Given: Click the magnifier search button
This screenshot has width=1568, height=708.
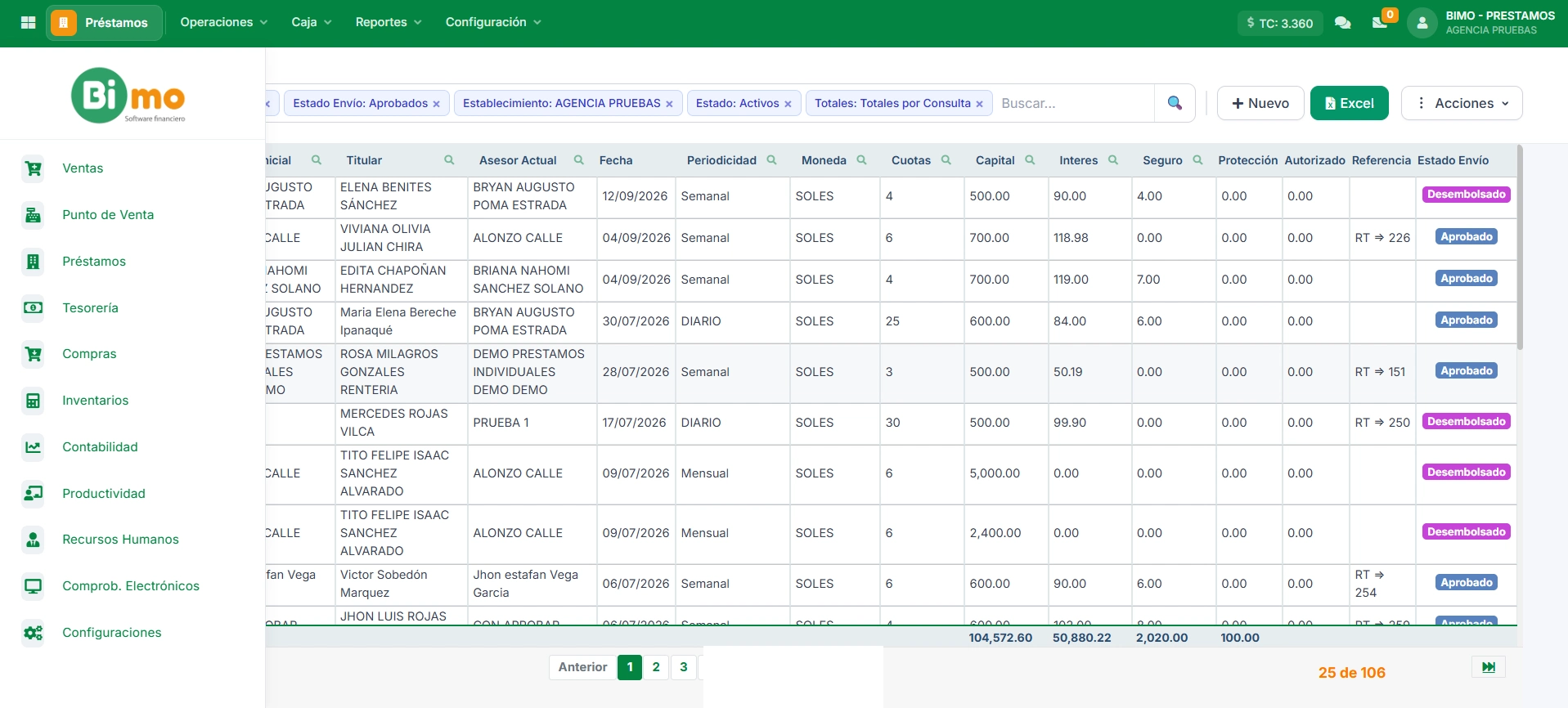Looking at the screenshot, I should (1175, 103).
